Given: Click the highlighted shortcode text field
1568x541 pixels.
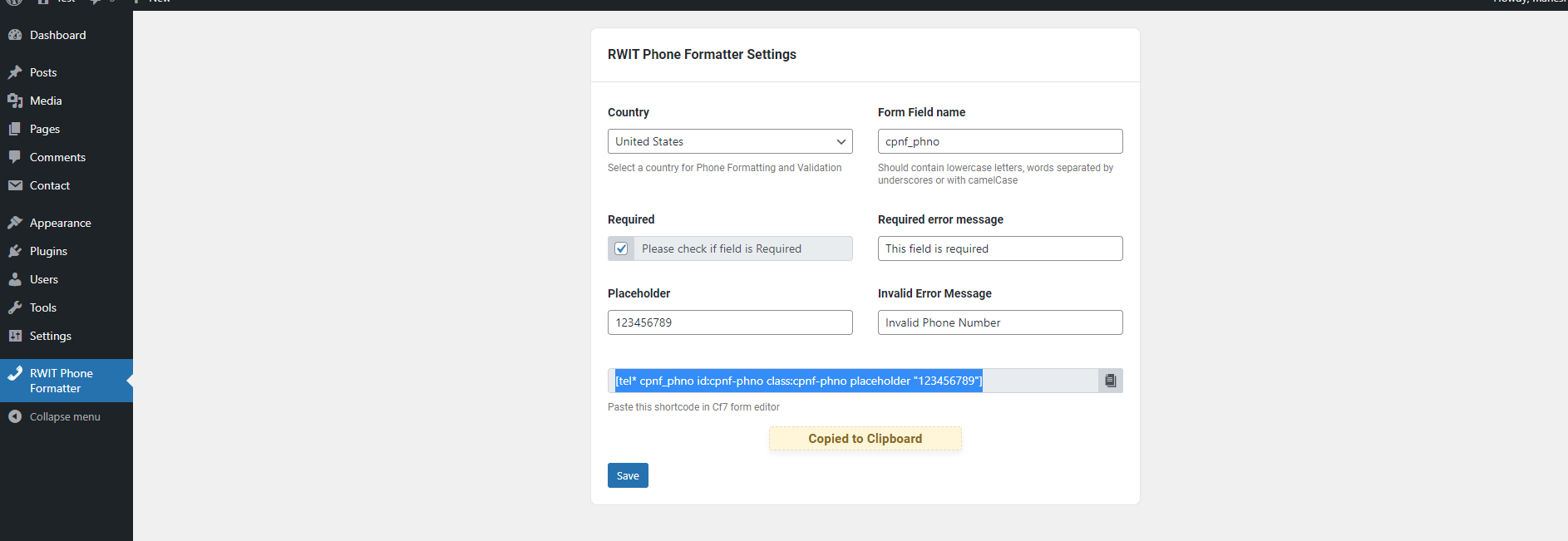Looking at the screenshot, I should pos(853,381).
